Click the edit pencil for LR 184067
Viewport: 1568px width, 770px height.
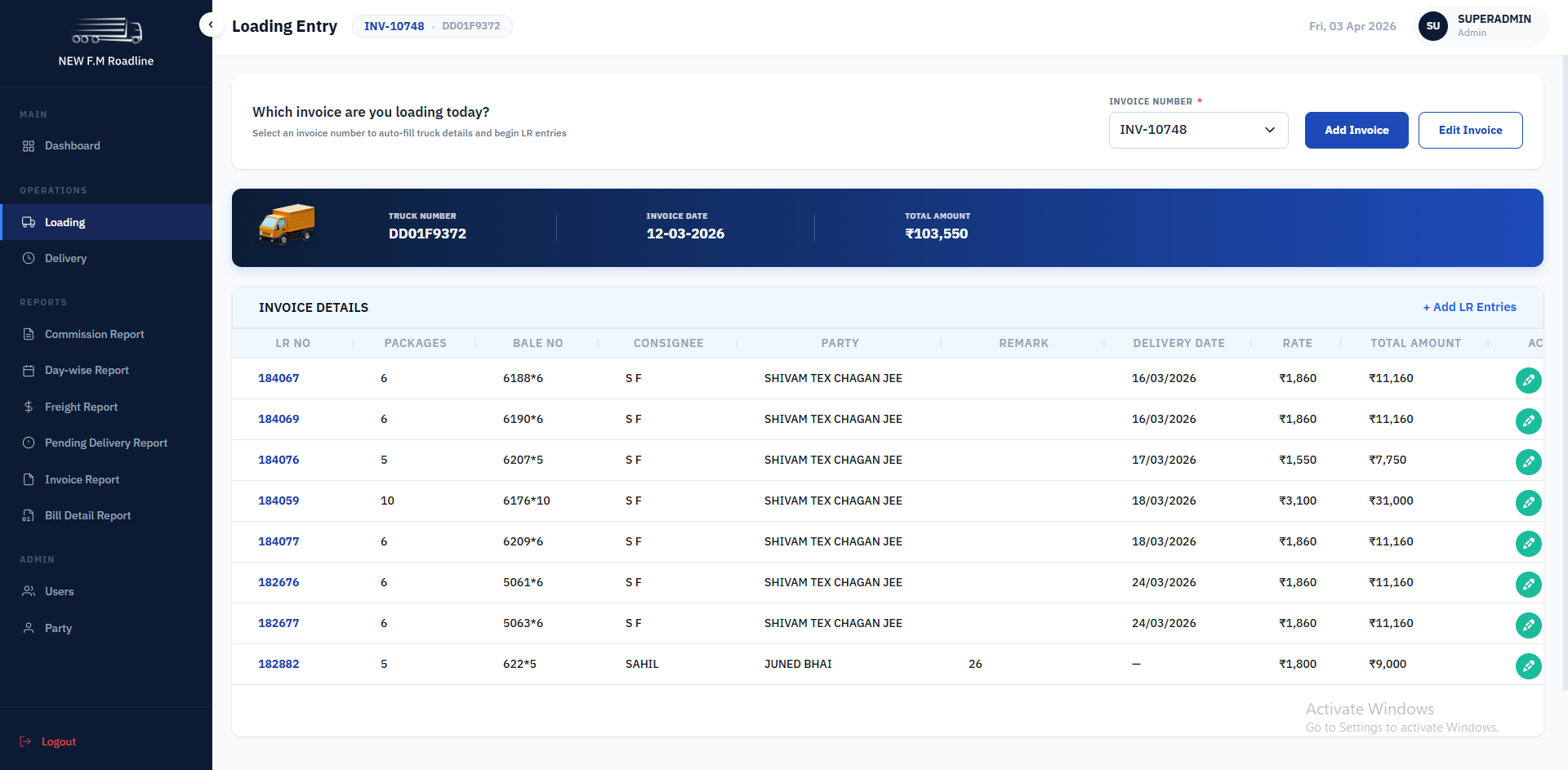point(1529,380)
